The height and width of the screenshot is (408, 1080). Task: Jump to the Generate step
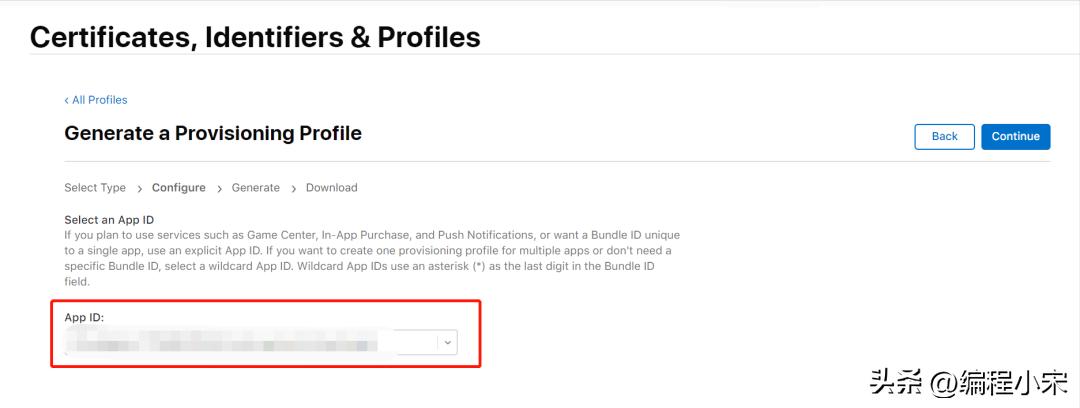(x=256, y=188)
